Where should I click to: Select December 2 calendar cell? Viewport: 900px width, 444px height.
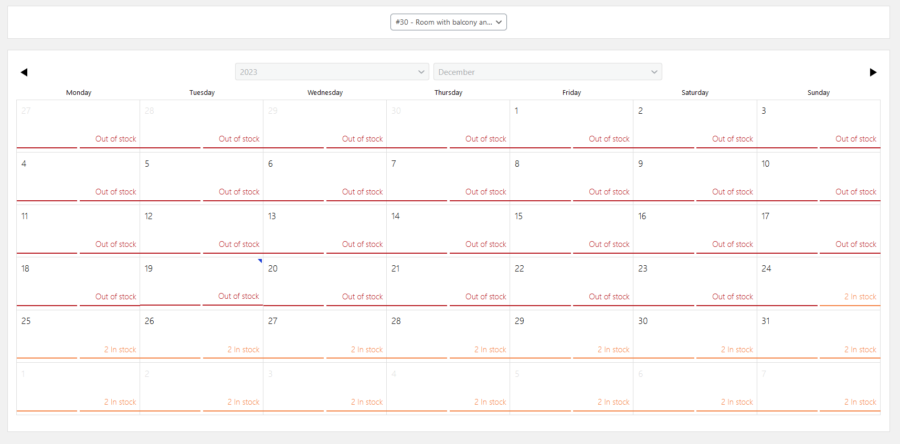coord(695,124)
